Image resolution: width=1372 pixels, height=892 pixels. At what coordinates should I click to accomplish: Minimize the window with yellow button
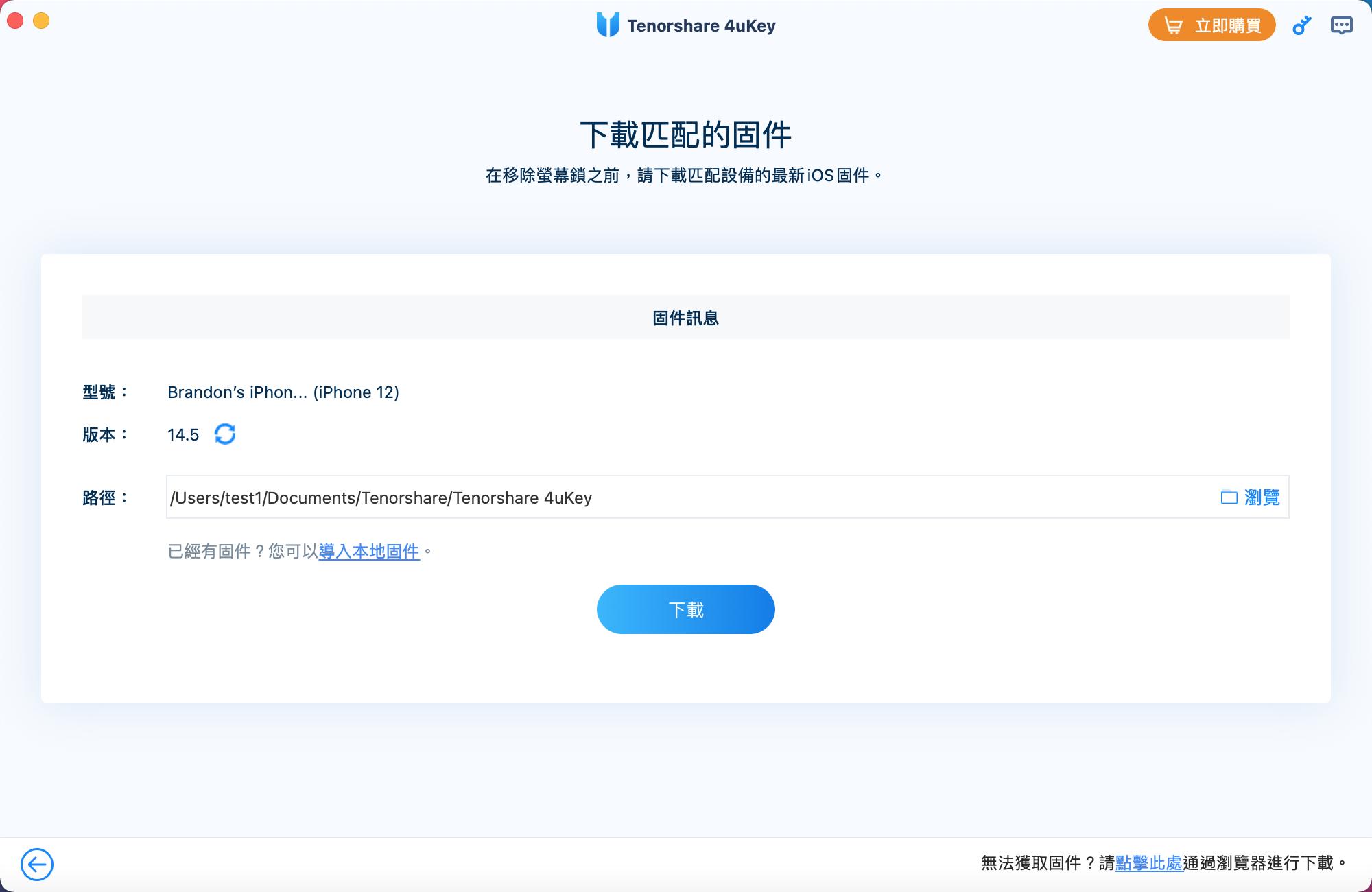tap(41, 21)
